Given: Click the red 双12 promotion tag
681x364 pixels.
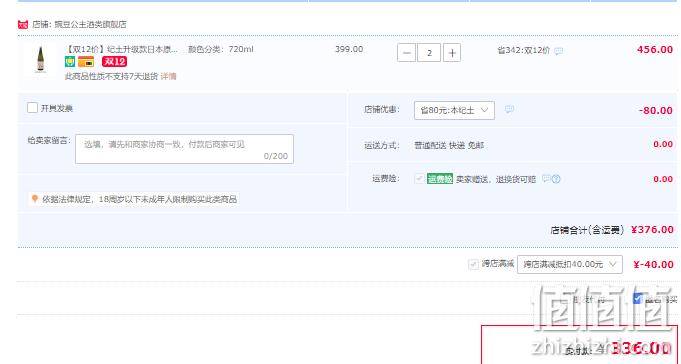Looking at the screenshot, I should click(x=114, y=62).
